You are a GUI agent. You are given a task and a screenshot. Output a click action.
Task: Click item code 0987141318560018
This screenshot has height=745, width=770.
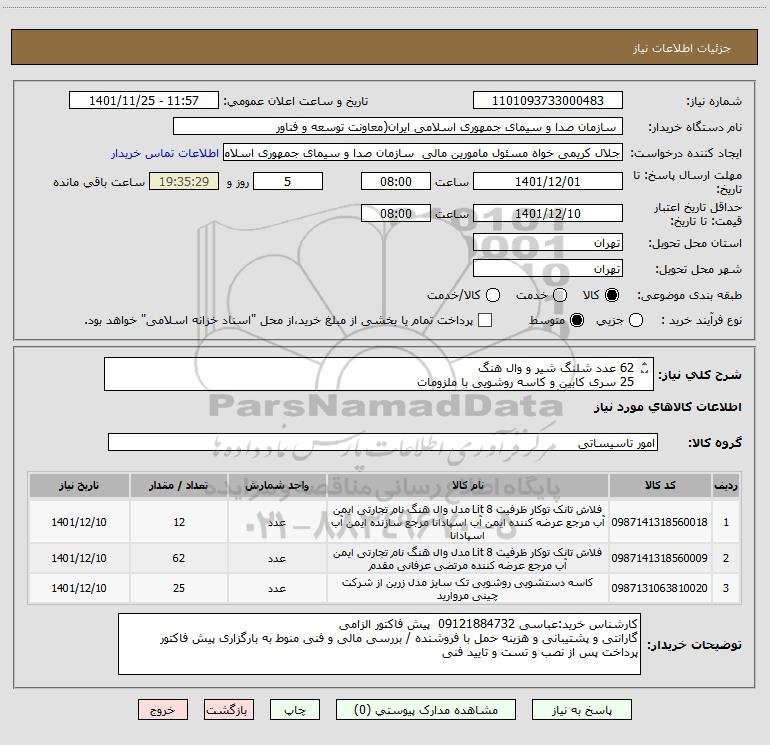660,522
